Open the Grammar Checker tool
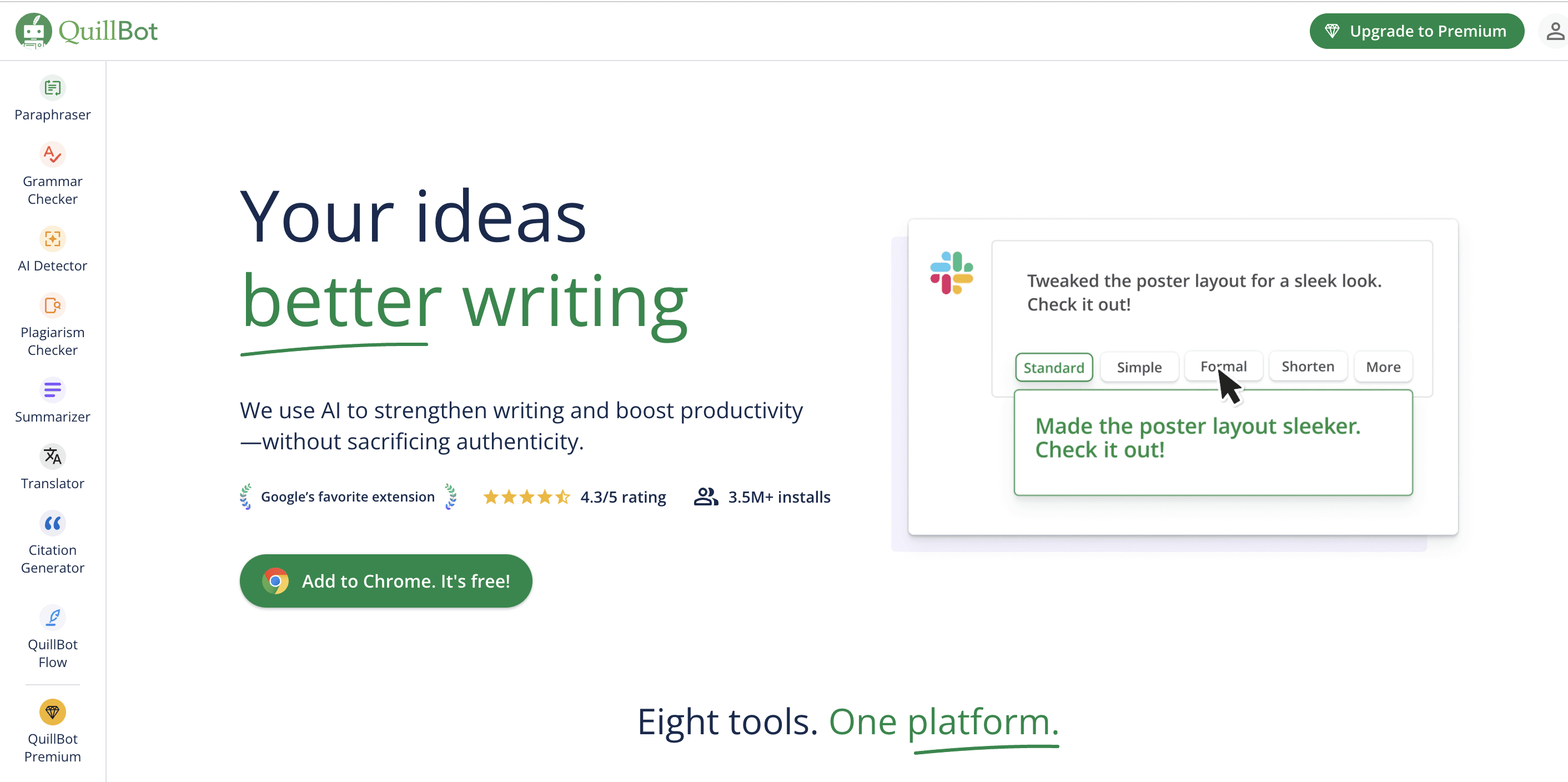Image resolution: width=1568 pixels, height=782 pixels. pos(52,172)
